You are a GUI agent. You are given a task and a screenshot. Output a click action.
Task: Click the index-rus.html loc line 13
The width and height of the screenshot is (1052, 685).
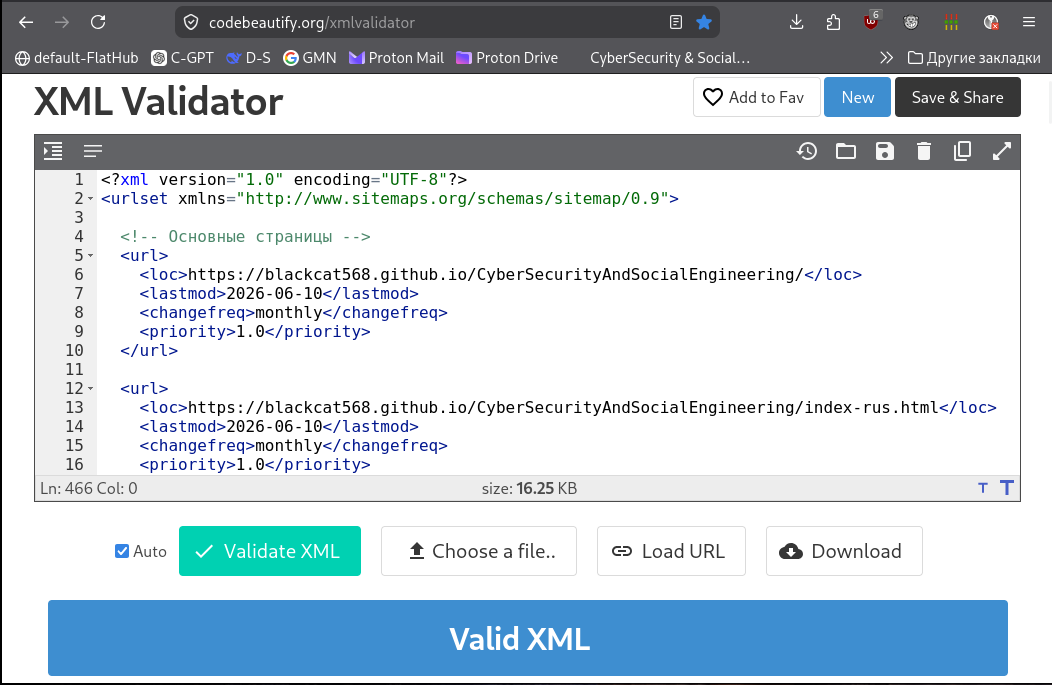(x=568, y=407)
